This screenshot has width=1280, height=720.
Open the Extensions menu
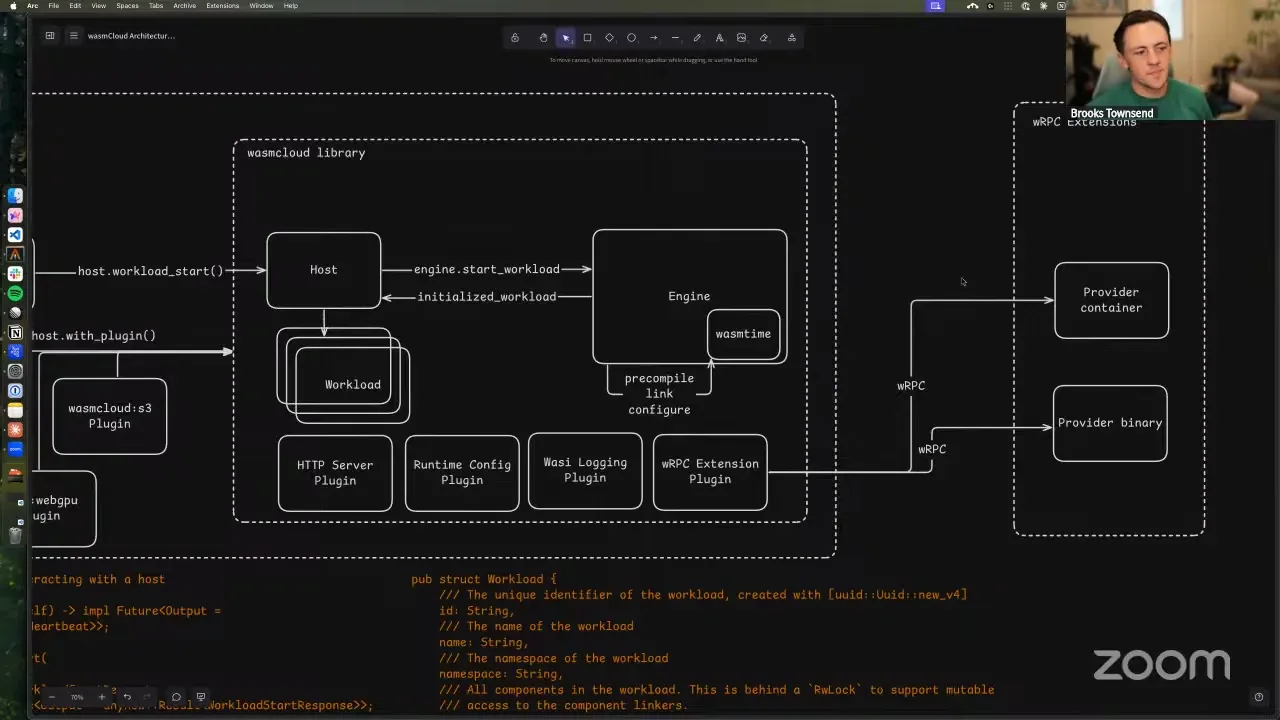tap(222, 6)
